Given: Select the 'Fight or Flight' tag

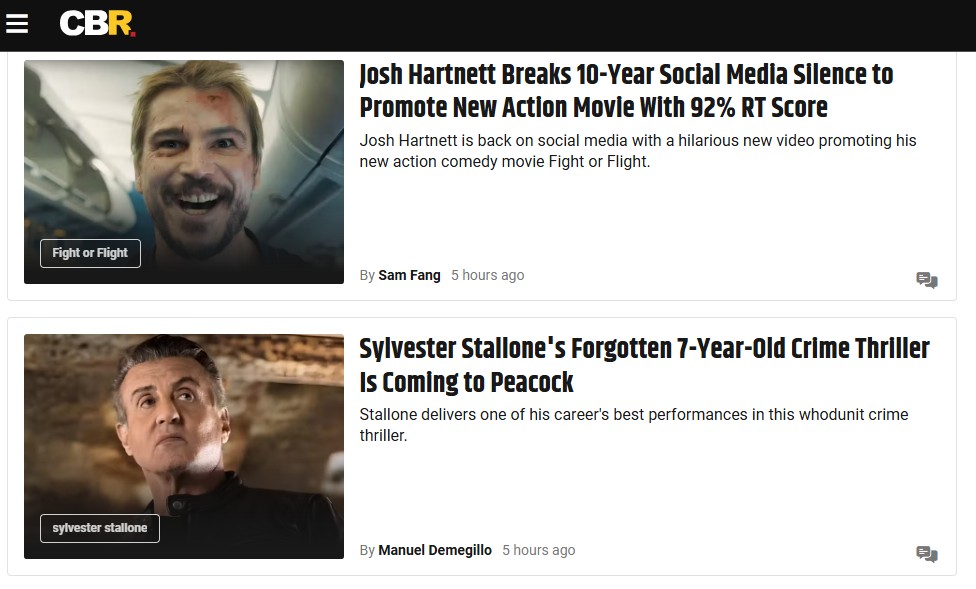Looking at the screenshot, I should click(90, 253).
